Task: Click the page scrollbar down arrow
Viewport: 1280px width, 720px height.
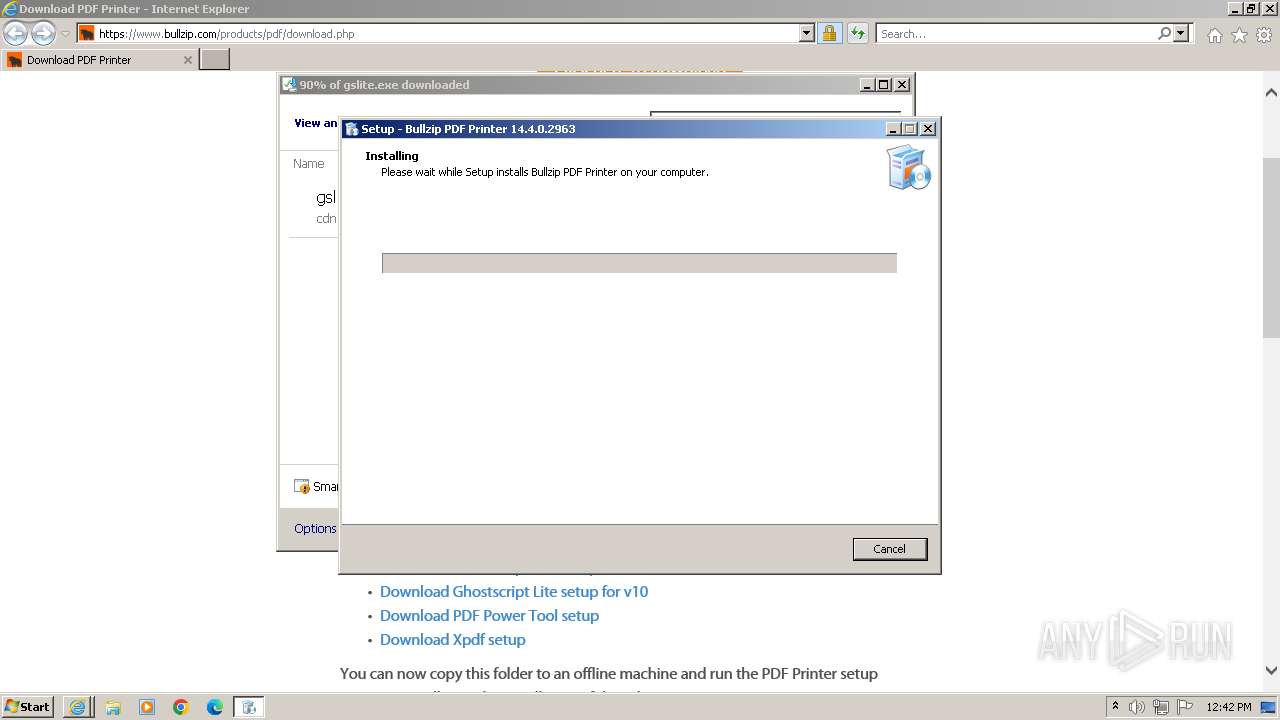Action: tap(1271, 671)
